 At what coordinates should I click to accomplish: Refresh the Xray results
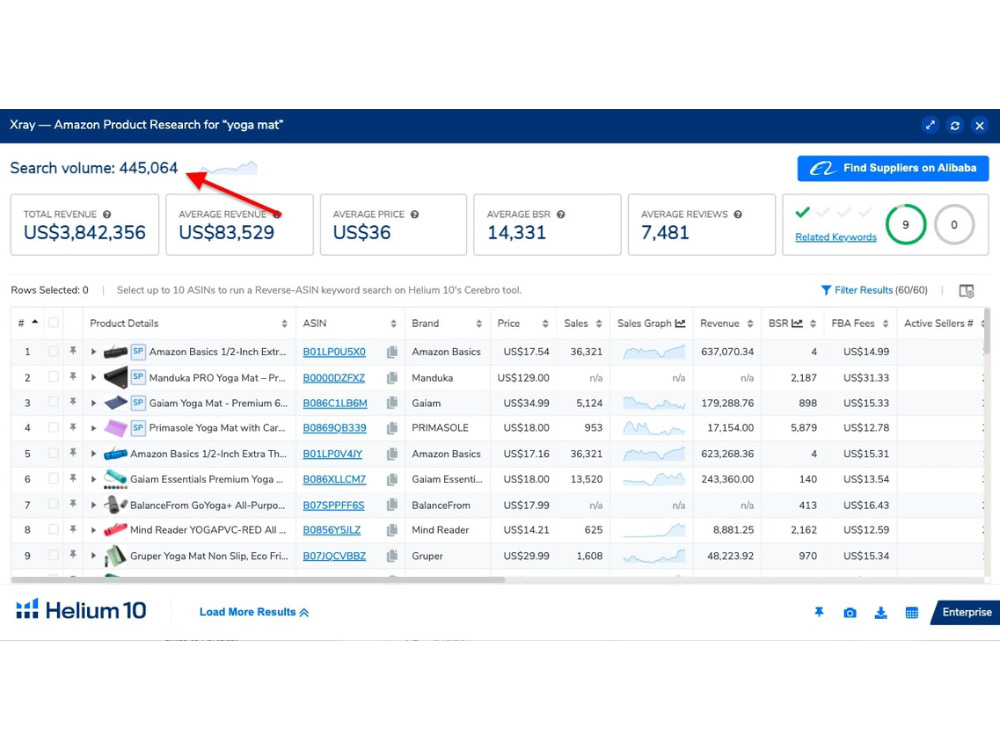pos(955,126)
